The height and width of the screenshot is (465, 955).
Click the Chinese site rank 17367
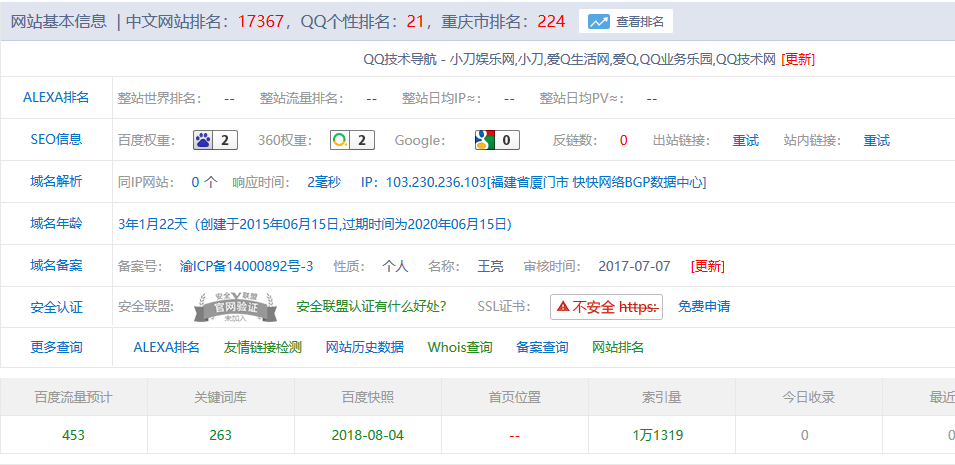coord(261,22)
